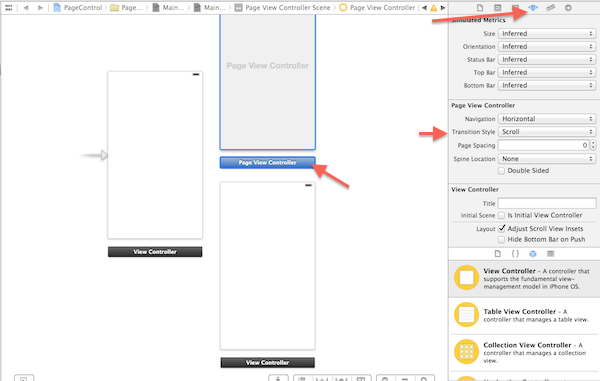Open the Transition Style Scroll dropdown
This screenshot has height=381, width=600.
click(547, 132)
